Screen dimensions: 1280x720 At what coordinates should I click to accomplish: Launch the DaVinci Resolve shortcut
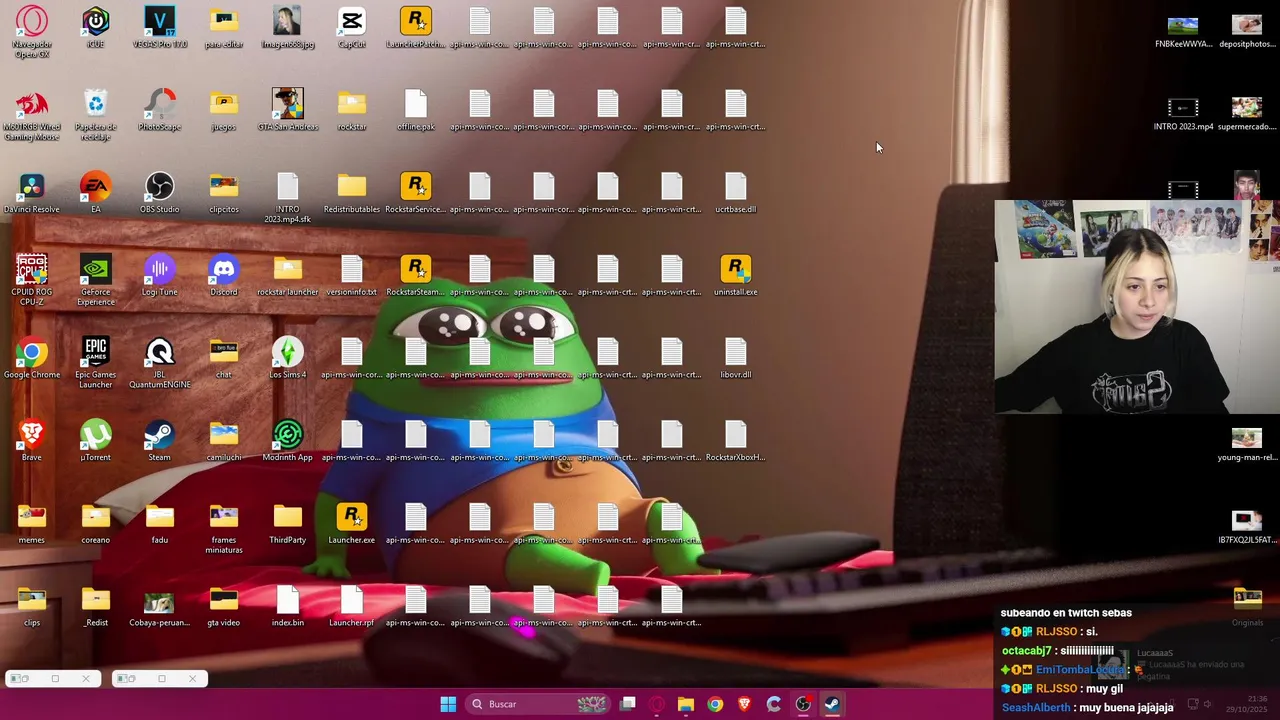click(32, 193)
